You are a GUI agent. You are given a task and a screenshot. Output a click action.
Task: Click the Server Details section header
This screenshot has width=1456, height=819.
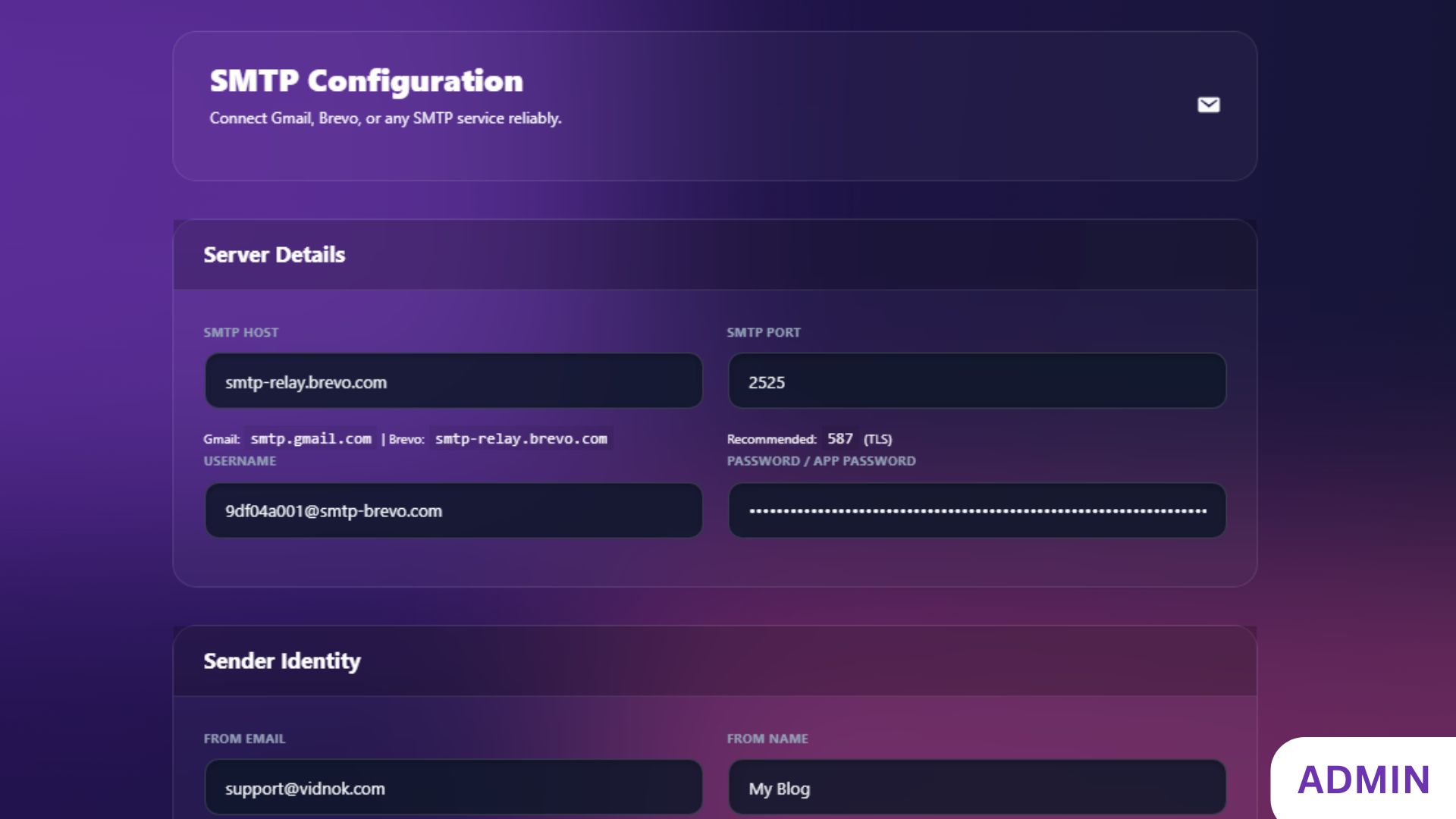(x=275, y=255)
